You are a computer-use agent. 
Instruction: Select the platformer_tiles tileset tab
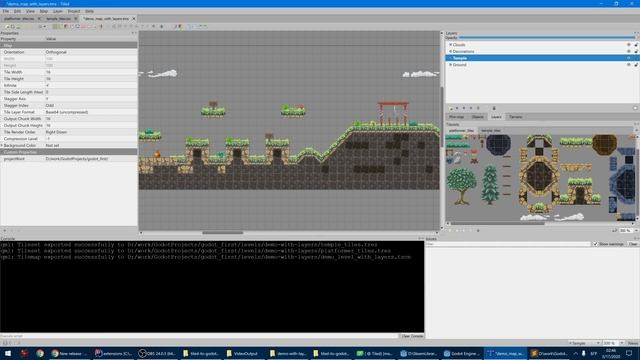[x=461, y=131]
